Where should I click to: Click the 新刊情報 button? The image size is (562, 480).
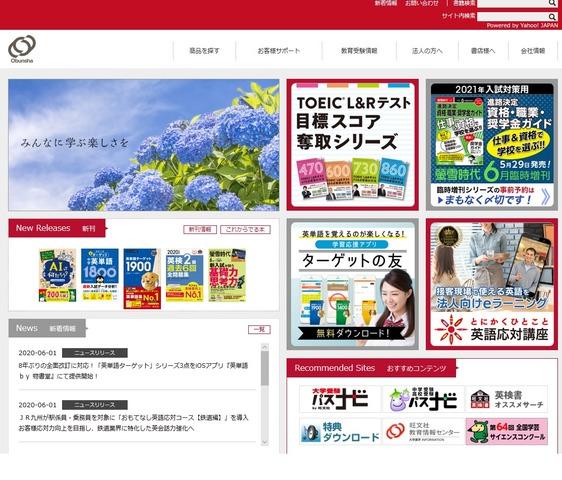(x=200, y=229)
